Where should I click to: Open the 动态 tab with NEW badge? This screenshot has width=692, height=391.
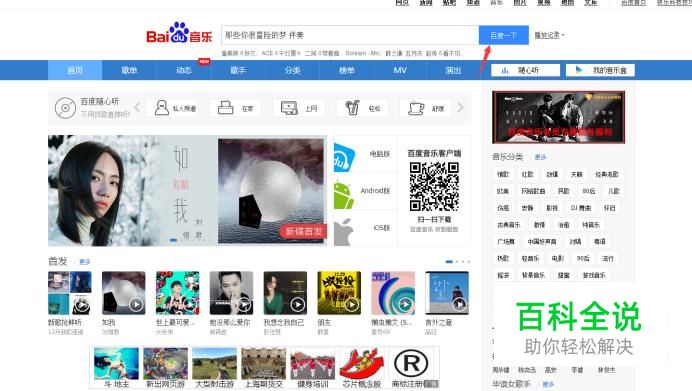(x=184, y=70)
